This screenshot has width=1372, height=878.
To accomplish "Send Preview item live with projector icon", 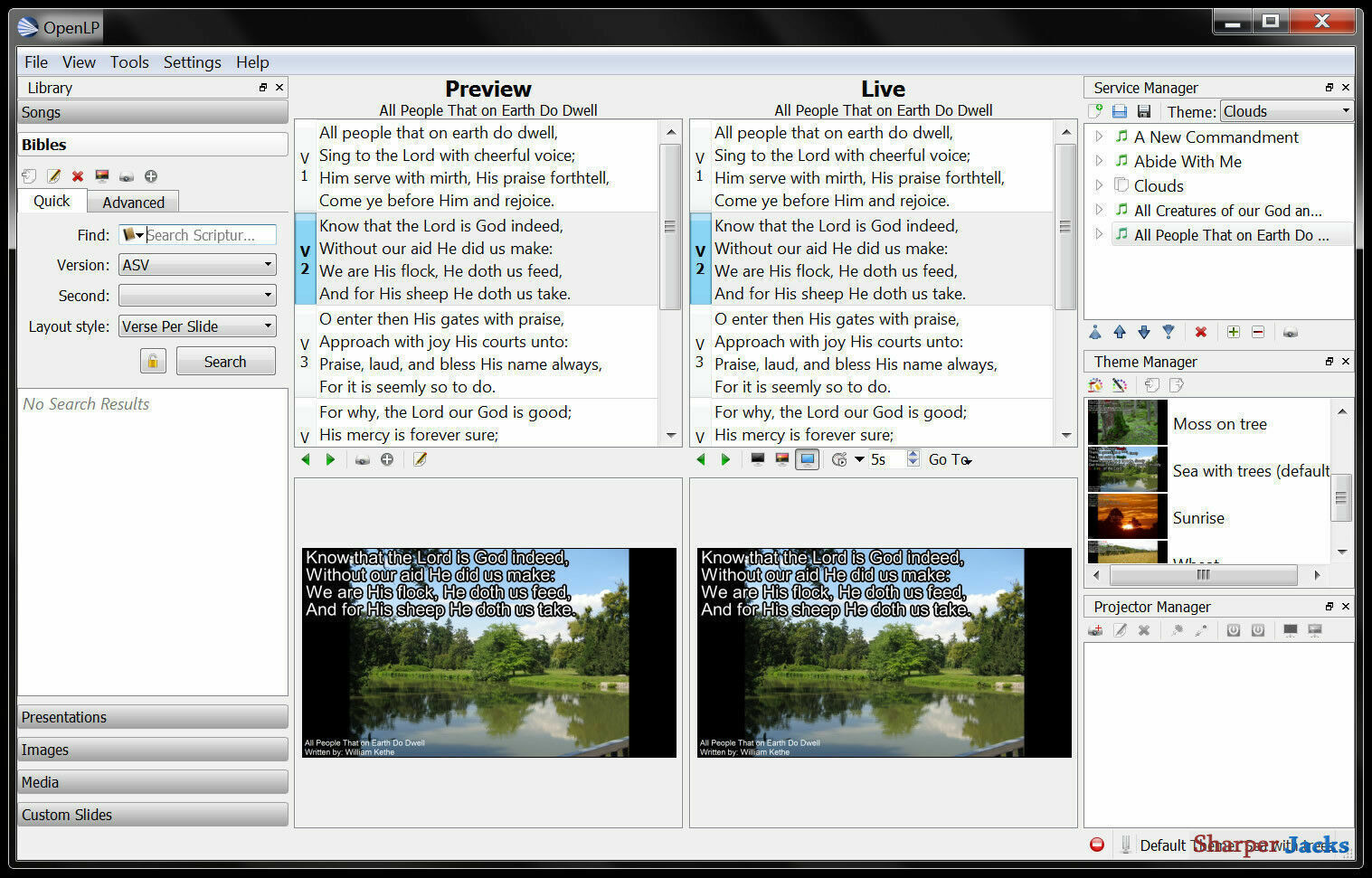I will [362, 459].
